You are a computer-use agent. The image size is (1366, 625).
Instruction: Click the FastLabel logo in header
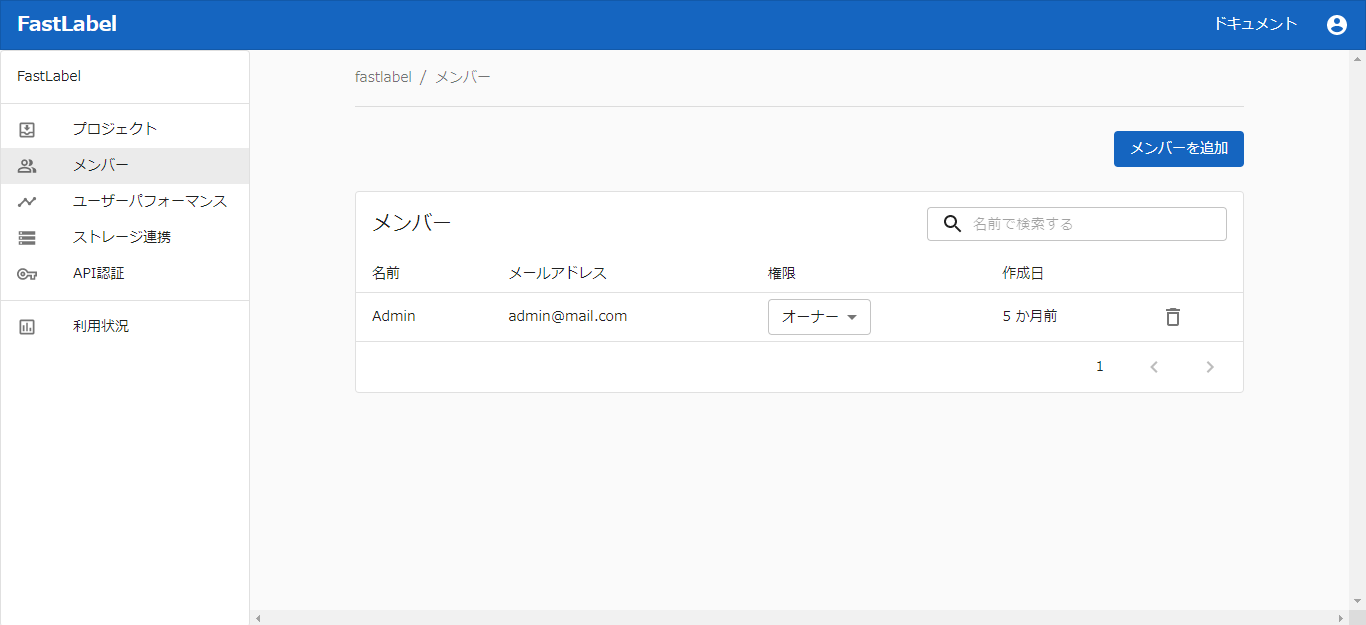tap(67, 24)
